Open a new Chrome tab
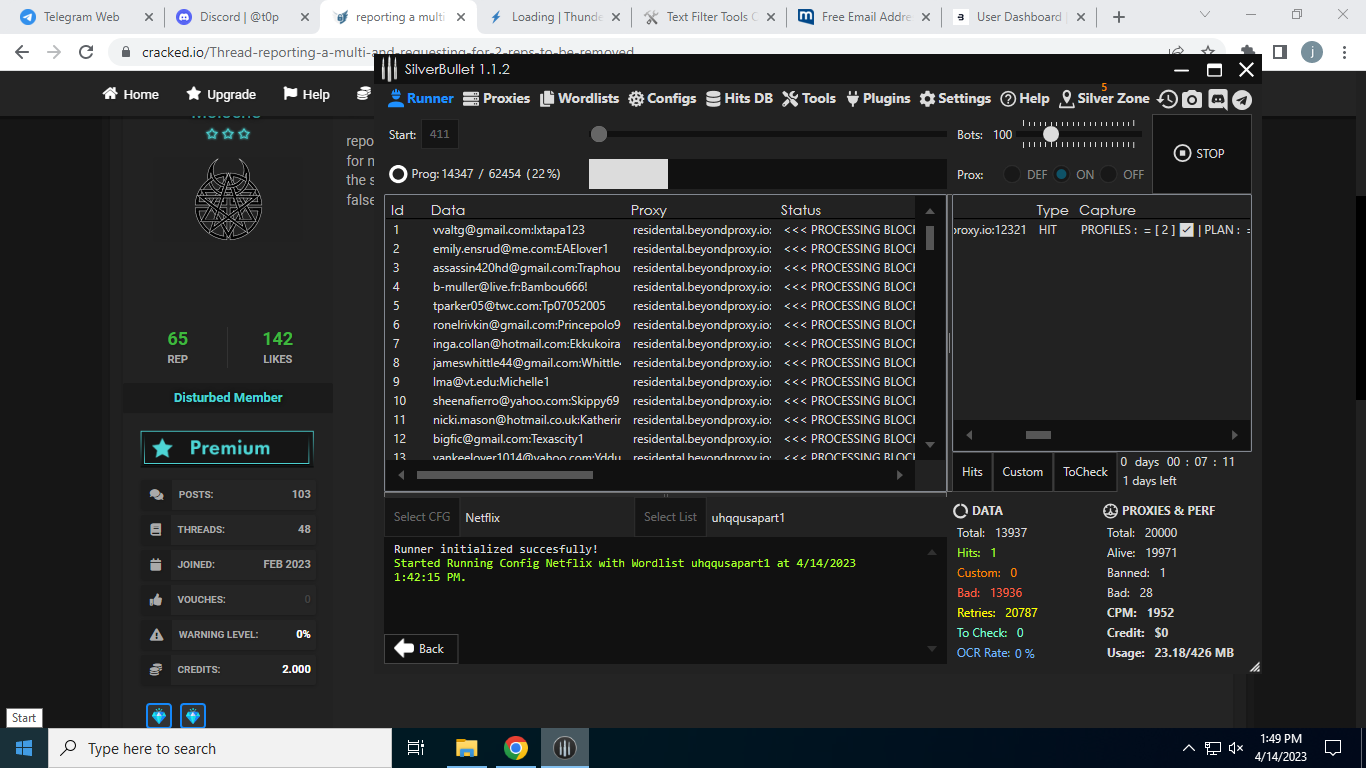Image resolution: width=1366 pixels, height=768 pixels. (x=1119, y=17)
